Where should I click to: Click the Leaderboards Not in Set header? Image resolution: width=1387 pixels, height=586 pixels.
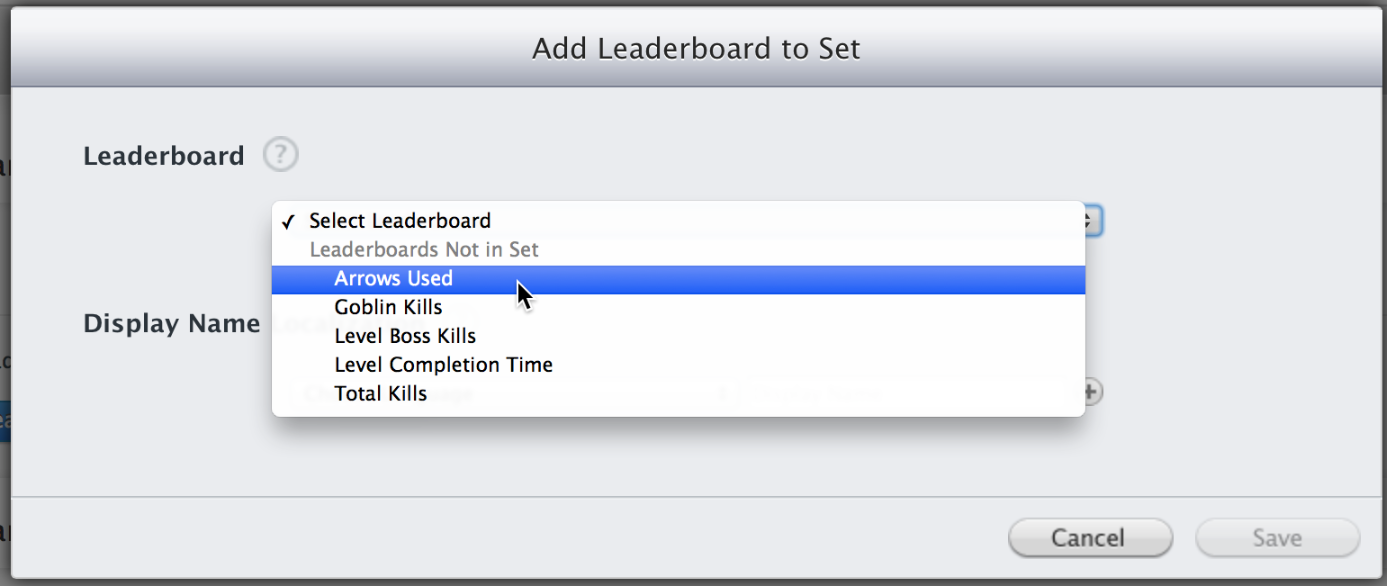click(x=424, y=250)
